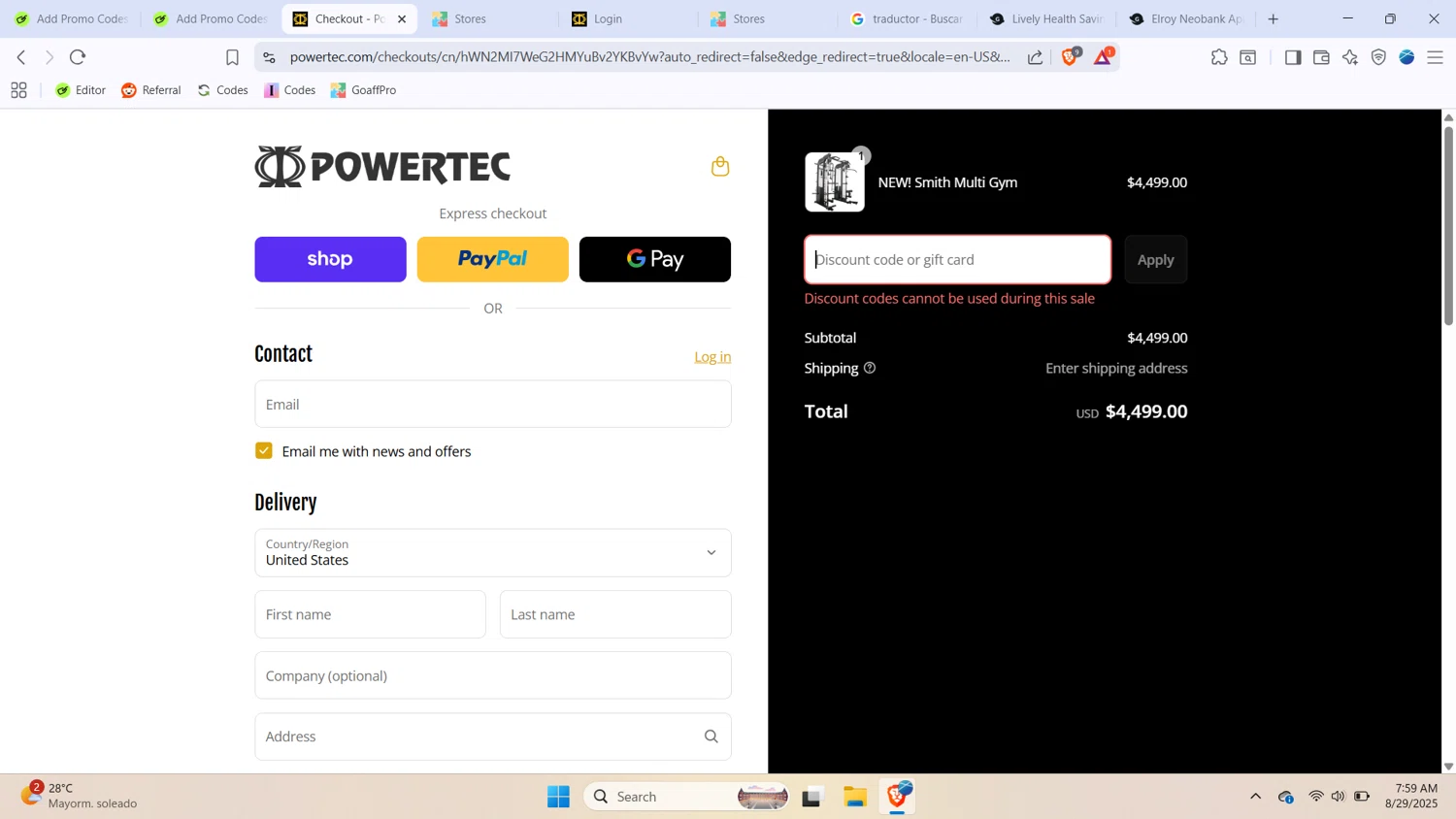Viewport: 1456px width, 819px height.
Task: Close the Checkout tab
Action: tap(402, 18)
